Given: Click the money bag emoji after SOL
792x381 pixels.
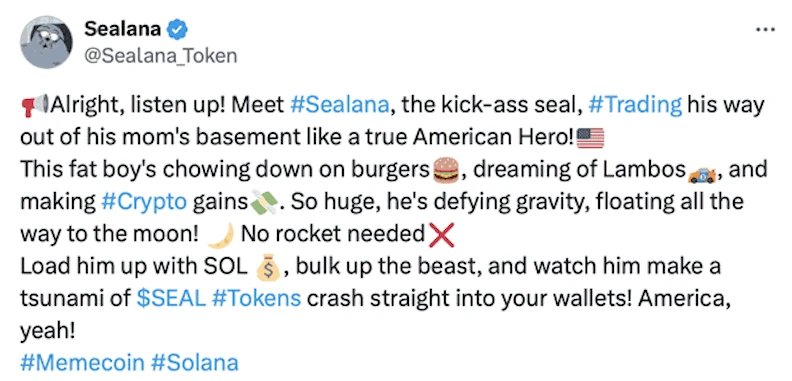Looking at the screenshot, I should point(268,267).
